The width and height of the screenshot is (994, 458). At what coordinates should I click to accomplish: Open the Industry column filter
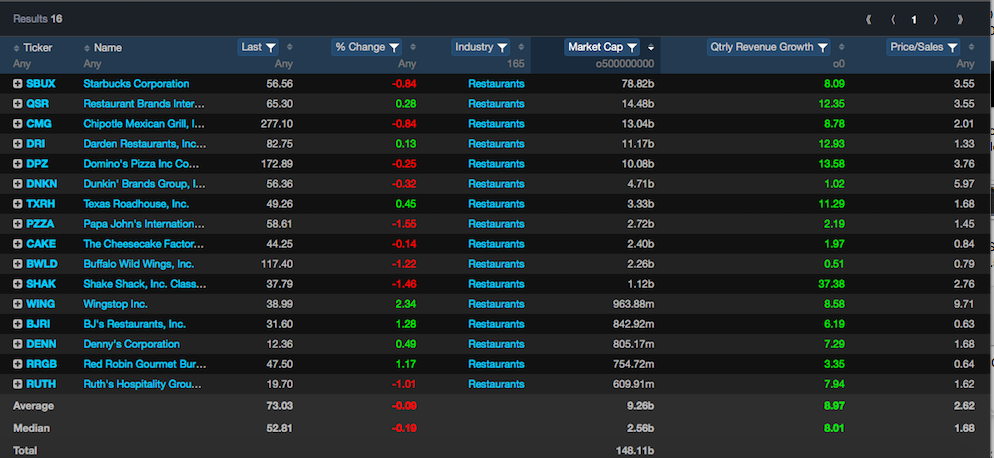pos(481,47)
